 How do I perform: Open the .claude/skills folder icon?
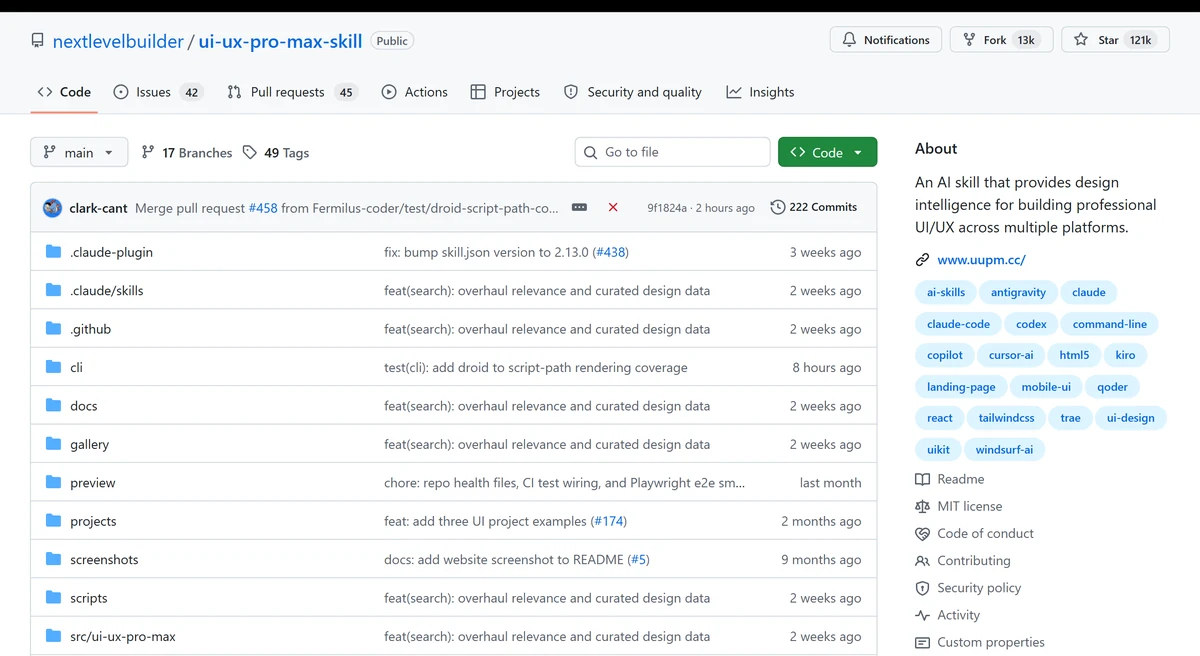(x=54, y=290)
